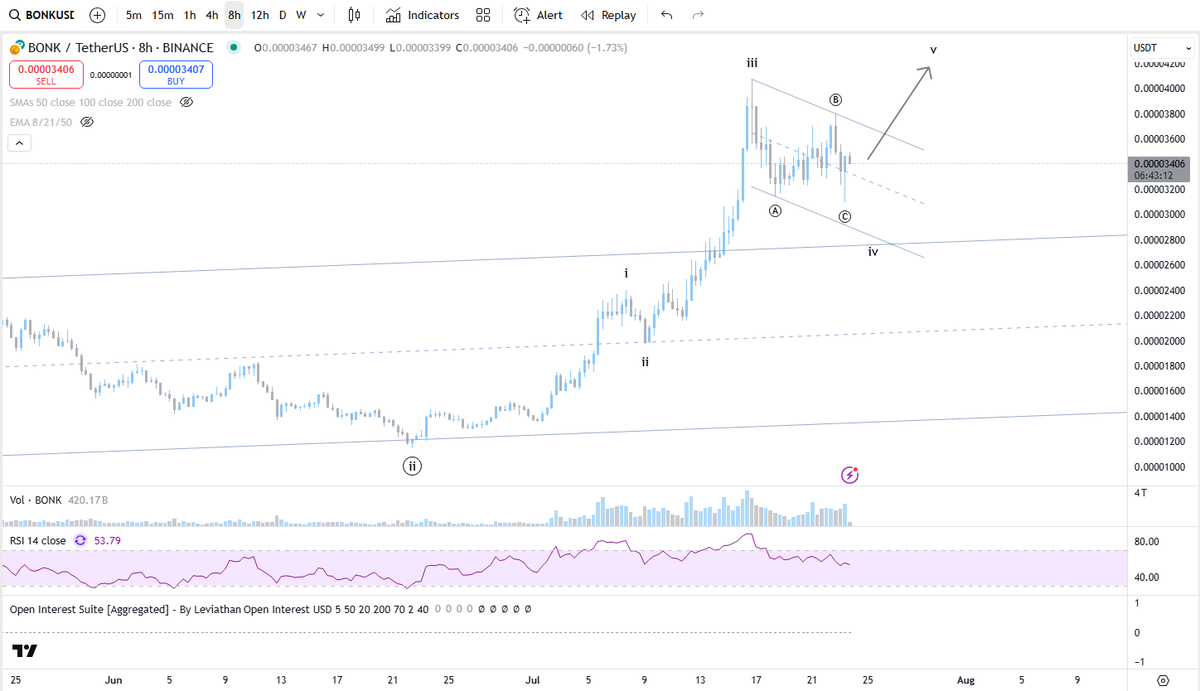Screen dimensions: 1200x691
Task: Undo the last chart action
Action: click(667, 15)
